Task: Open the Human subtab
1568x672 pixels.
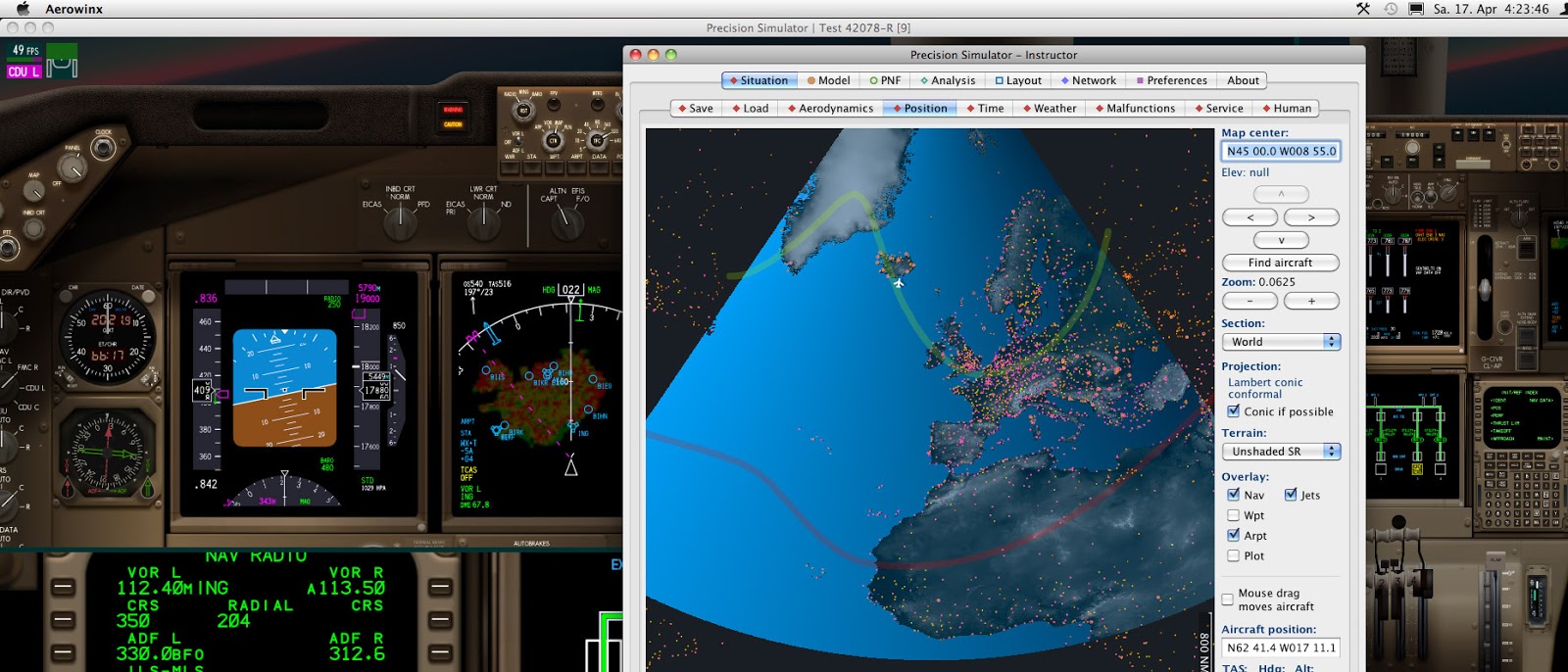Action: (x=1287, y=108)
